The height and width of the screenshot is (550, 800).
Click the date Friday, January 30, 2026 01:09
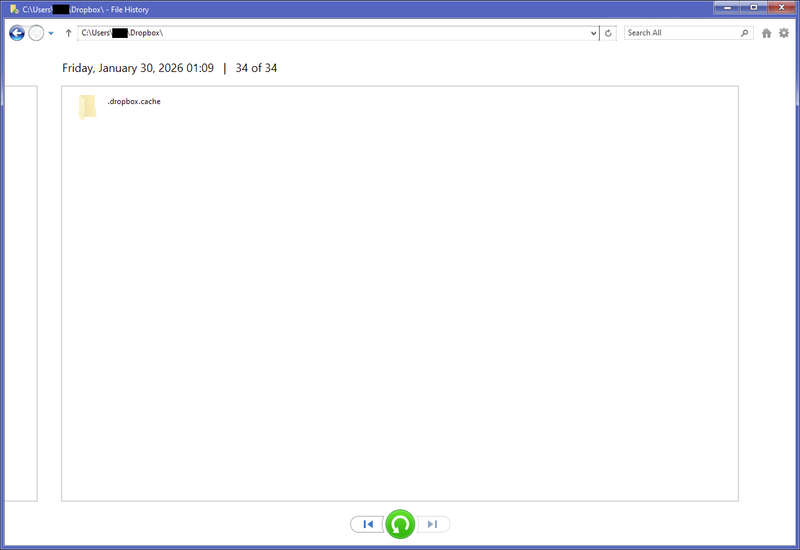click(x=138, y=68)
